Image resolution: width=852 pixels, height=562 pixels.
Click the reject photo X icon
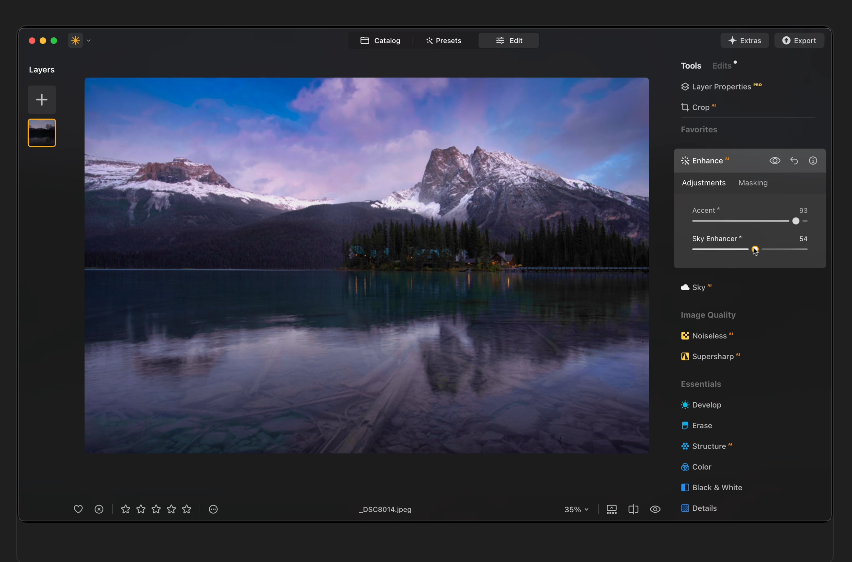(99, 509)
